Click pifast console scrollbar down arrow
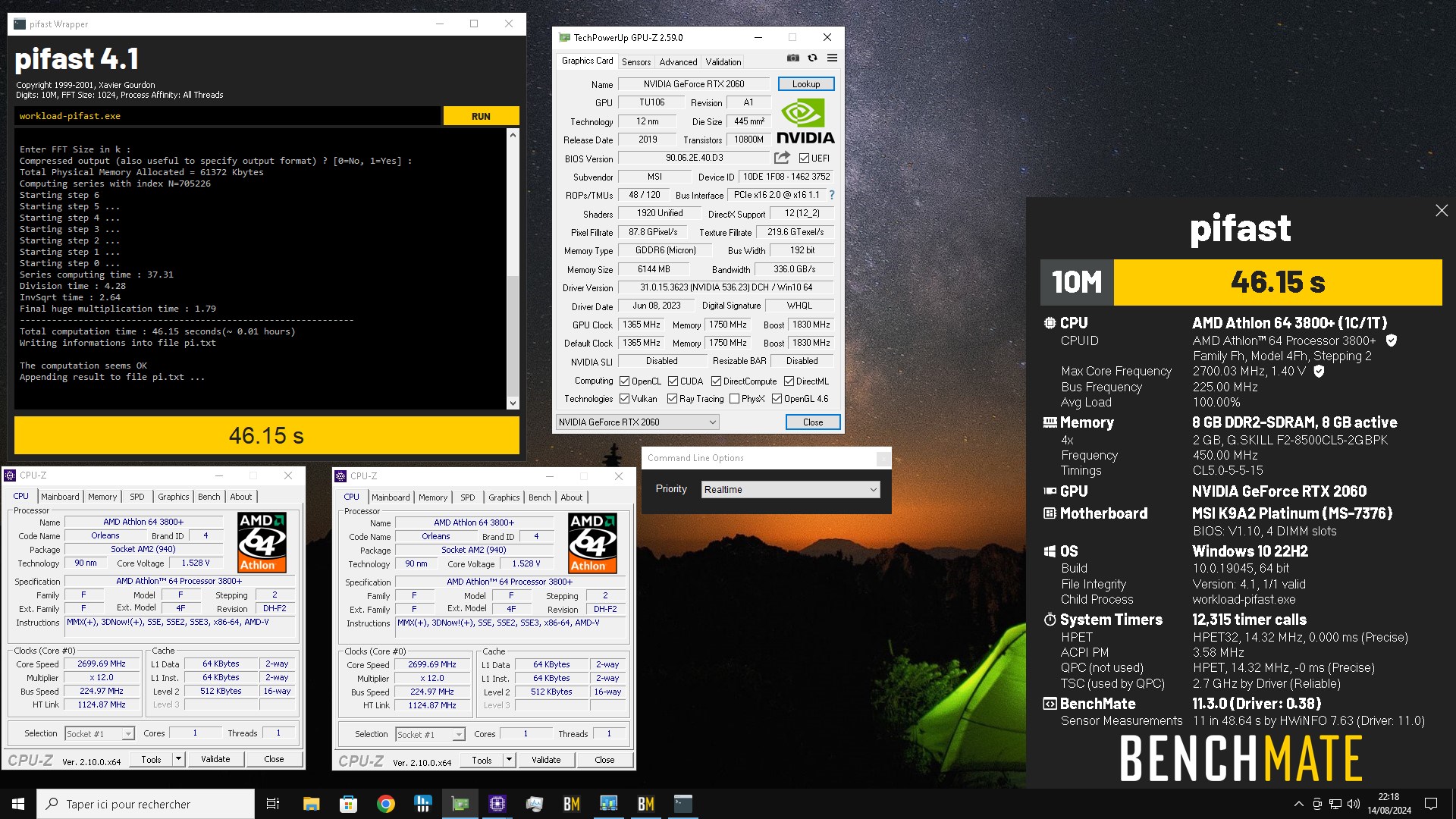 coord(513,403)
